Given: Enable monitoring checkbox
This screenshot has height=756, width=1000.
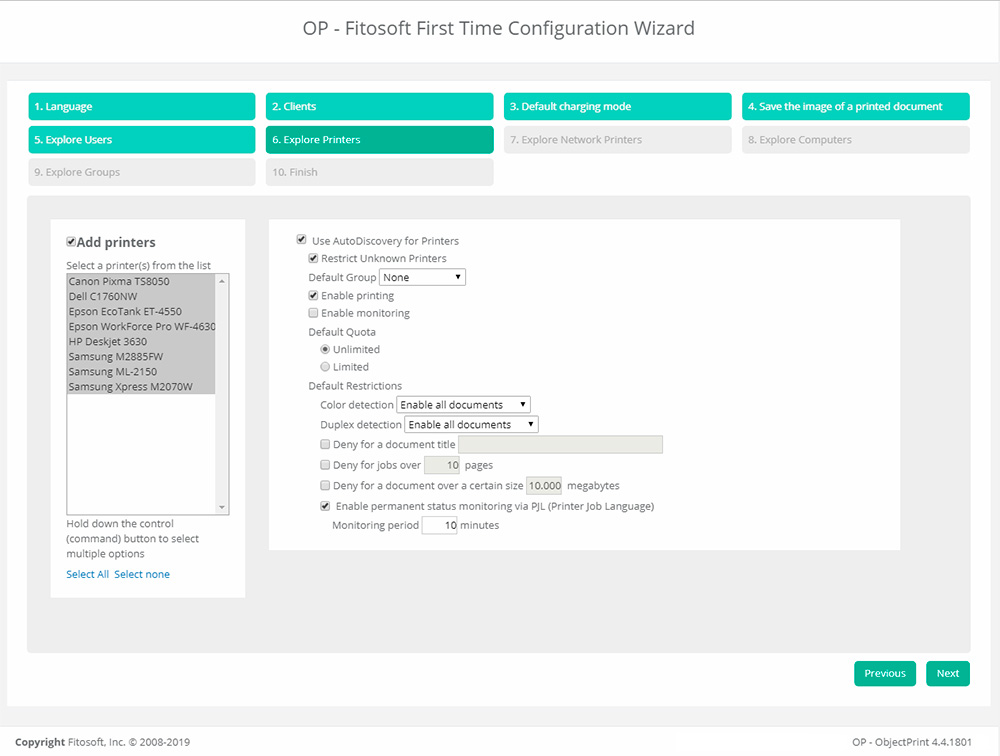Looking at the screenshot, I should pyautogui.click(x=313, y=313).
